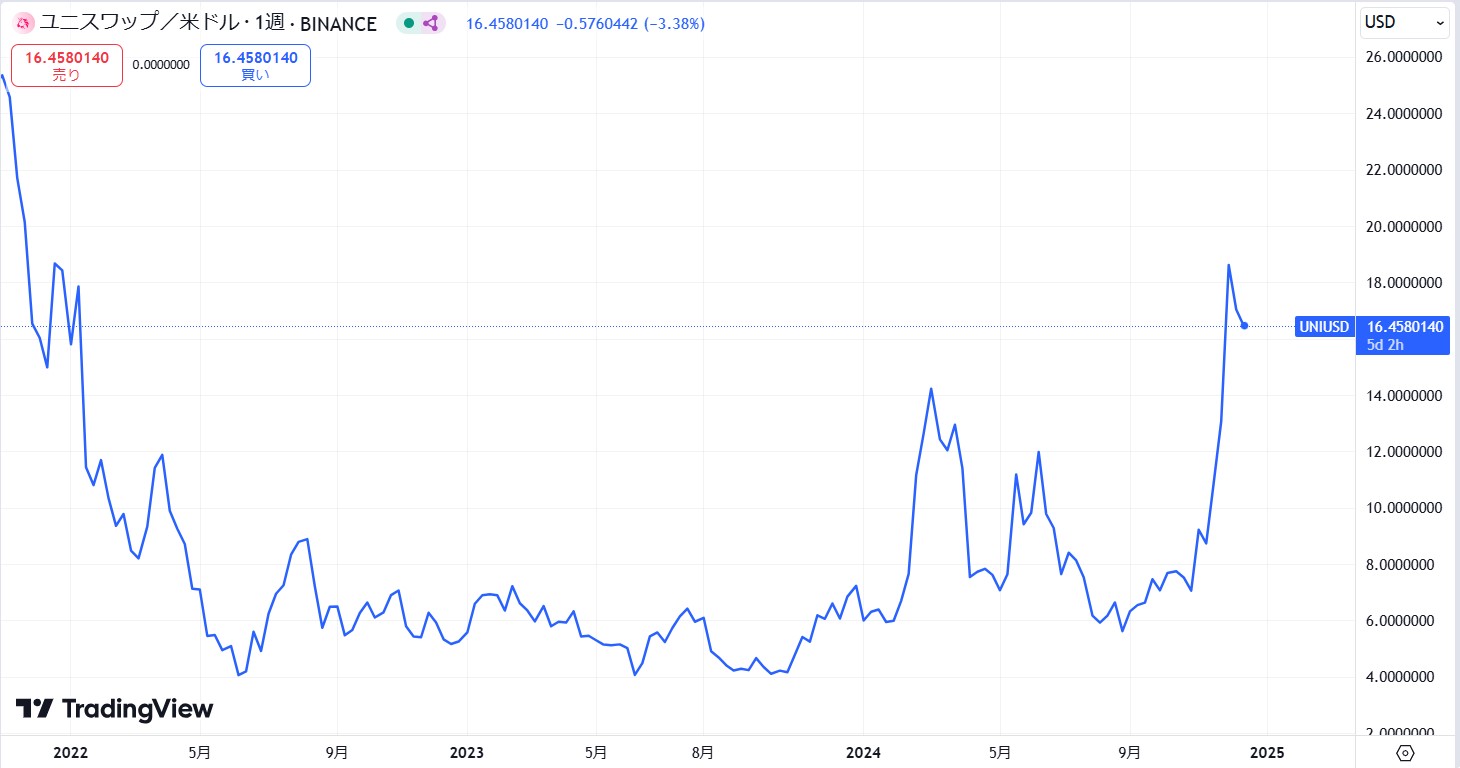Click the 2022 label on time axis
This screenshot has height=768, width=1460.
pyautogui.click(x=71, y=751)
